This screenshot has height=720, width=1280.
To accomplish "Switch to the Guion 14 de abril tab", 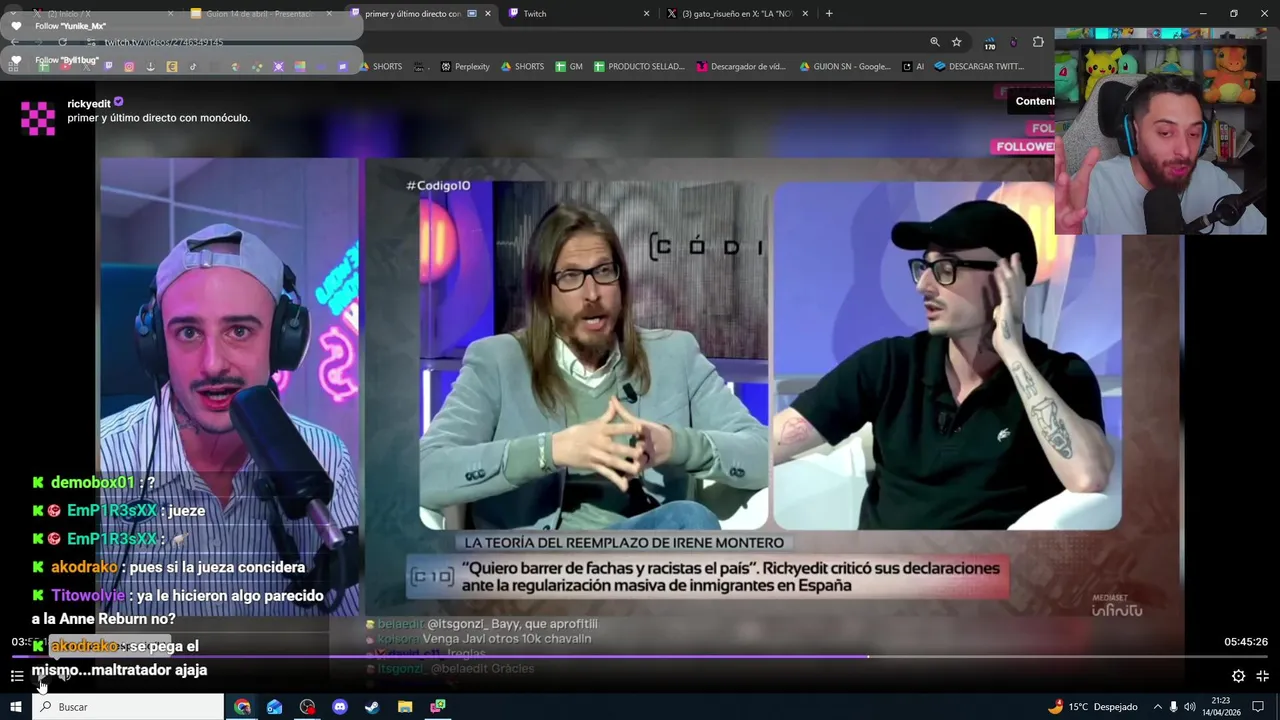I will click(x=260, y=14).
